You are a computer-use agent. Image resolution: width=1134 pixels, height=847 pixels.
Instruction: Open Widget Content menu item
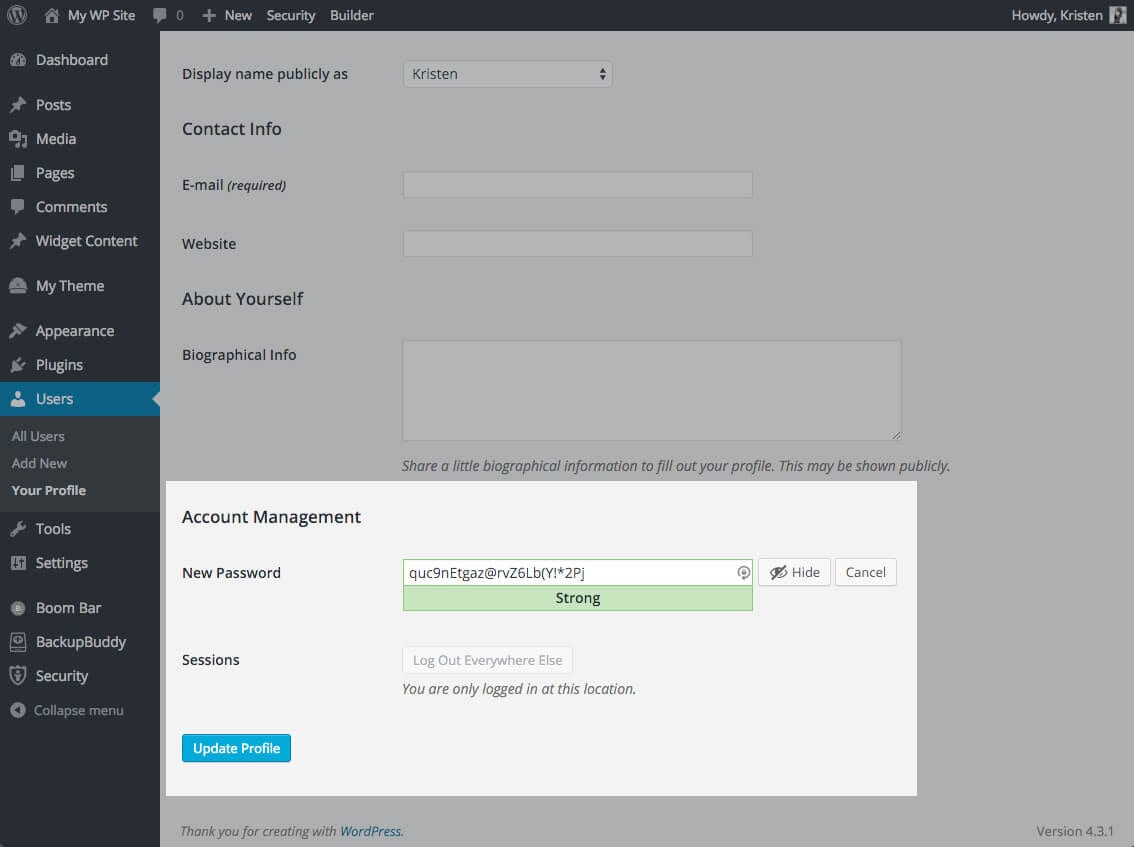[80, 241]
